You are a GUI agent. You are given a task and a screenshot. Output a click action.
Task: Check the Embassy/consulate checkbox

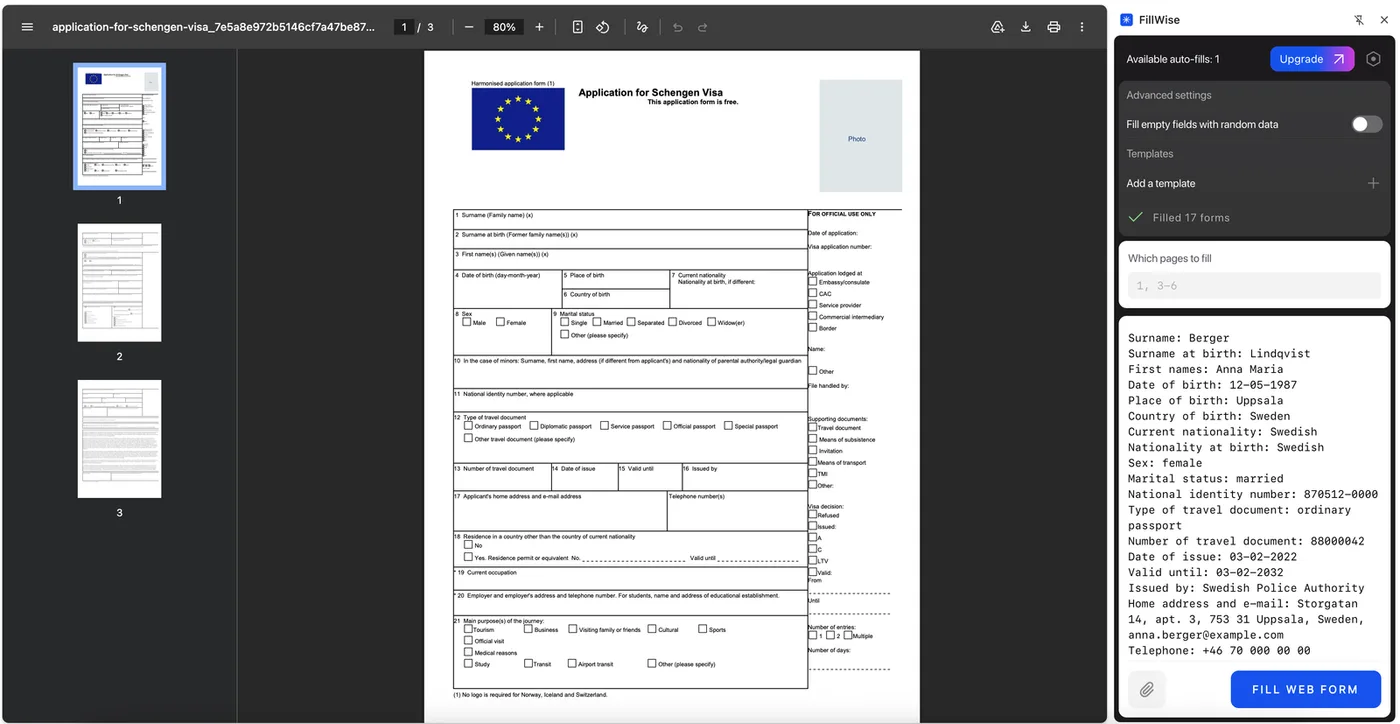pos(813,282)
